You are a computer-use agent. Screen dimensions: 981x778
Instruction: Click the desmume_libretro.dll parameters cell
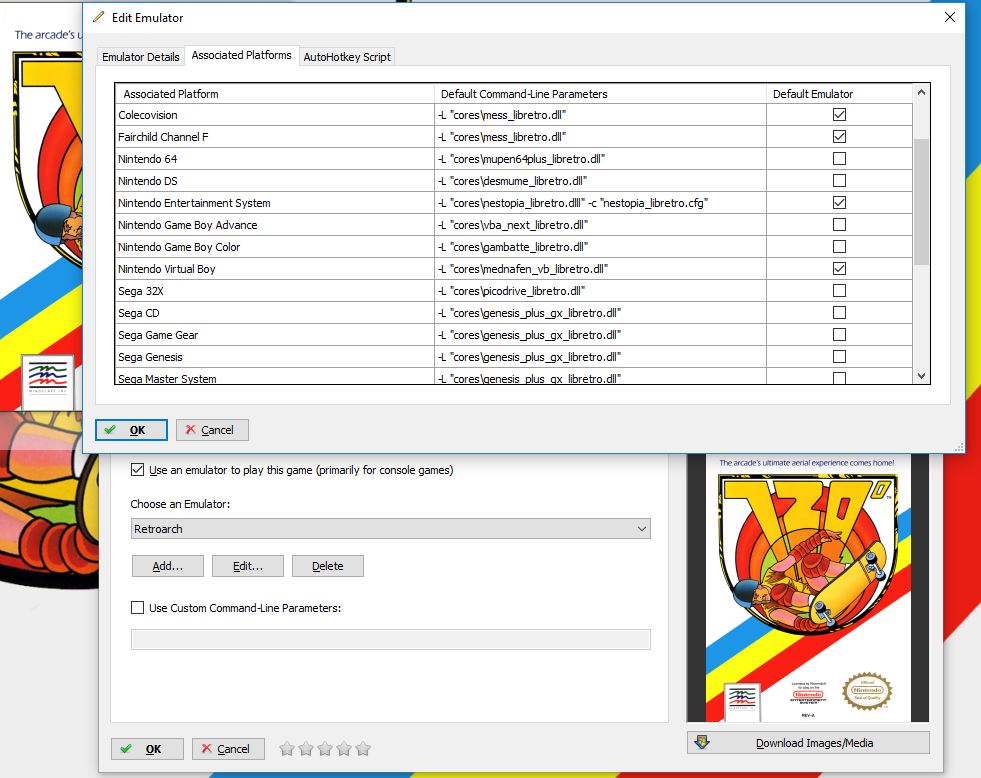pos(600,181)
